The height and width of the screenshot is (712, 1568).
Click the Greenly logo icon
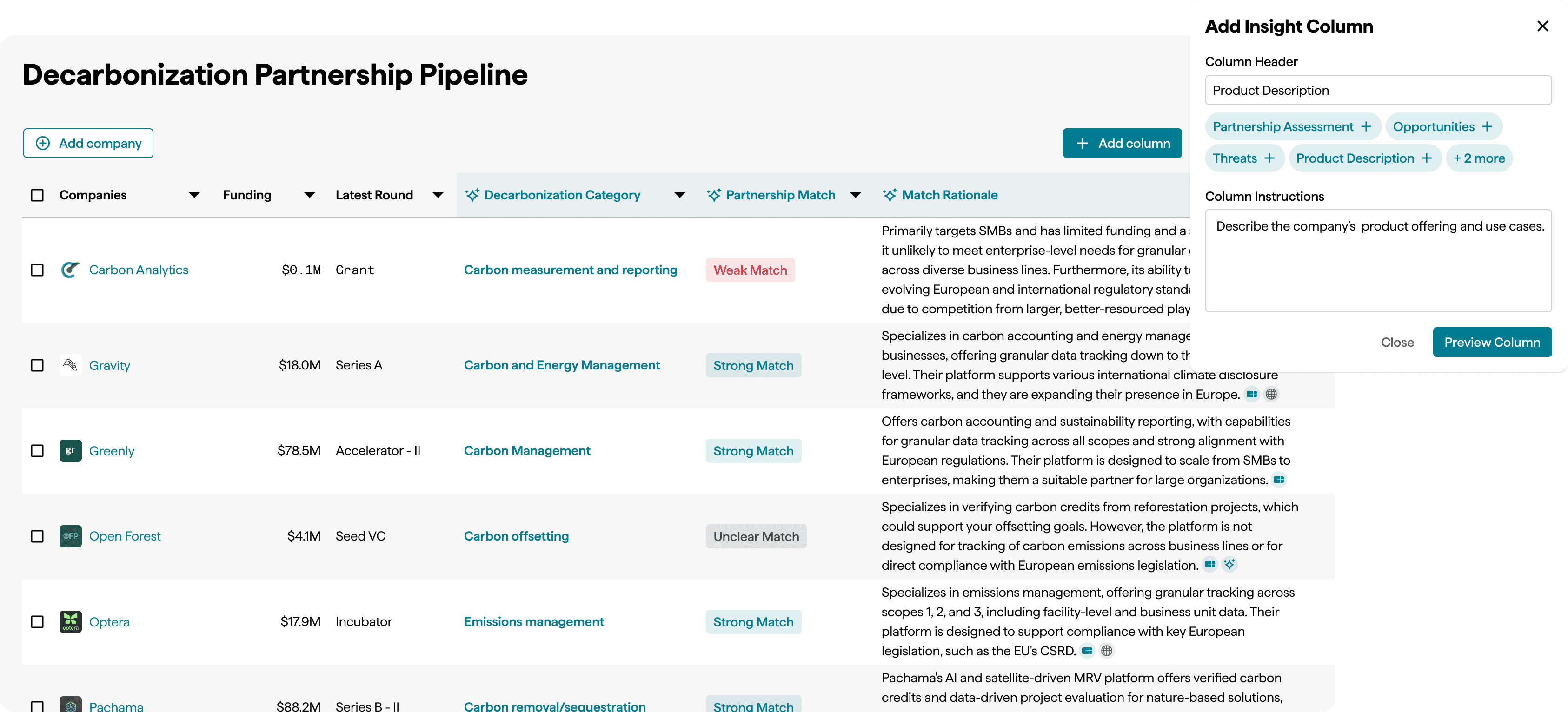coord(70,451)
